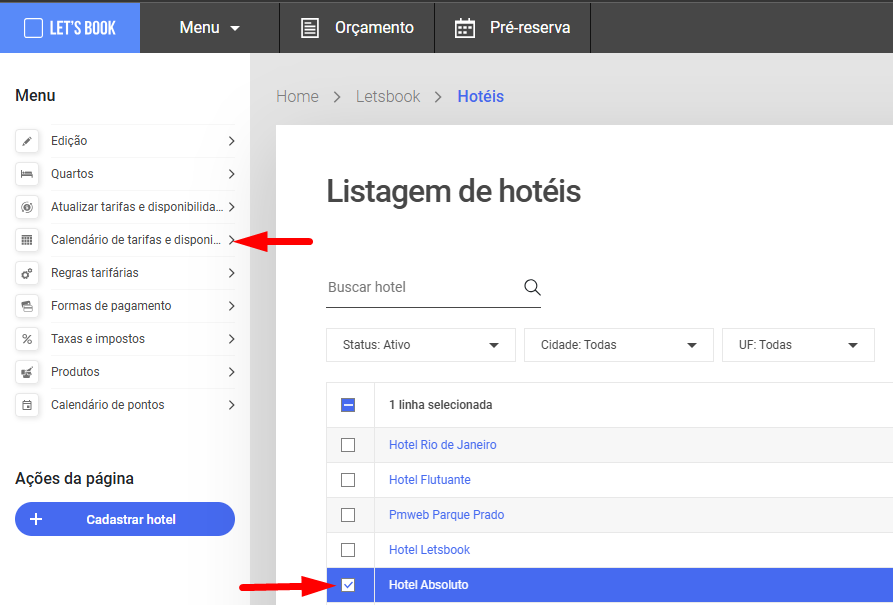This screenshot has width=893, height=605.
Task: Open the Orçamento tab in top bar
Action: click(x=357, y=27)
